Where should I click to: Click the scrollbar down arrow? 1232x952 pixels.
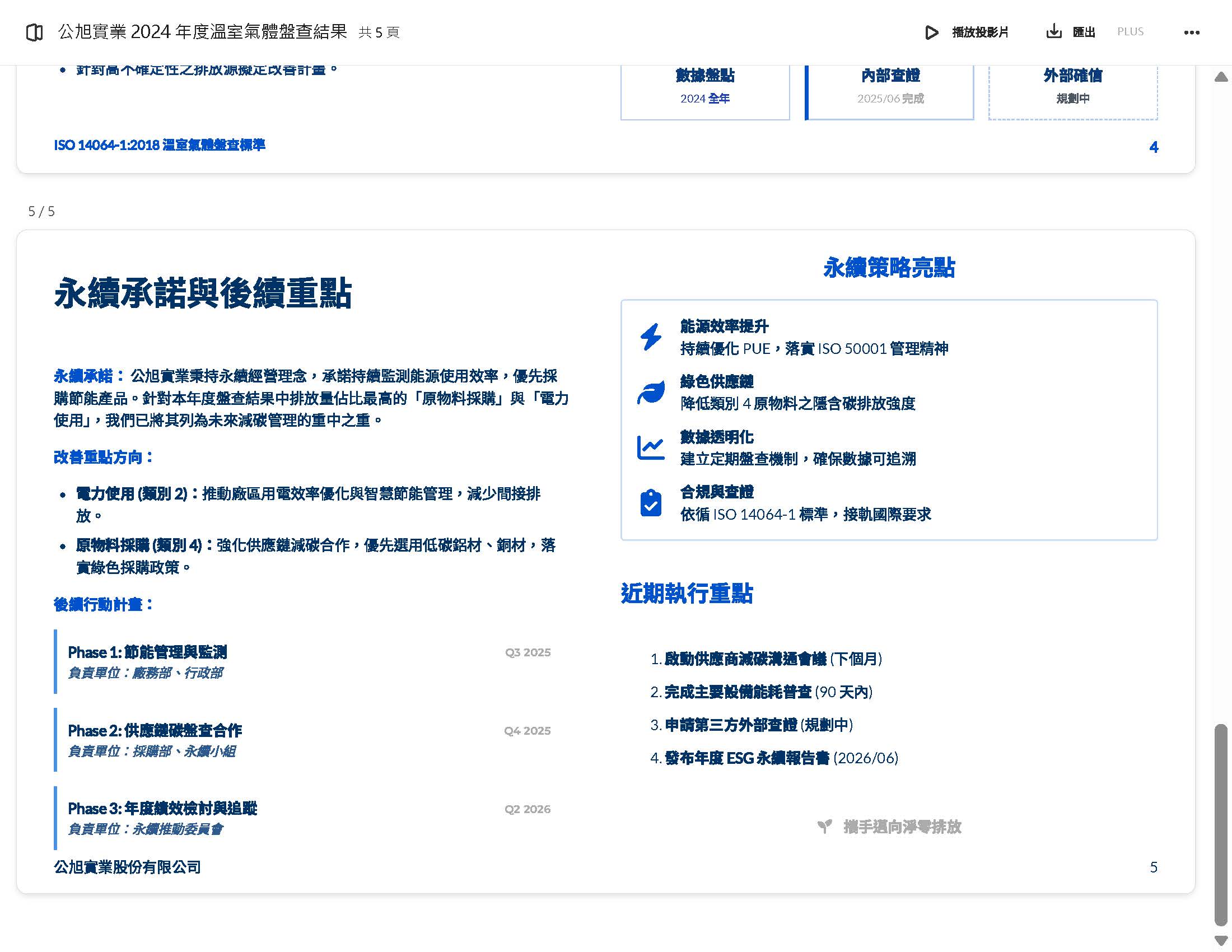click(1221, 941)
